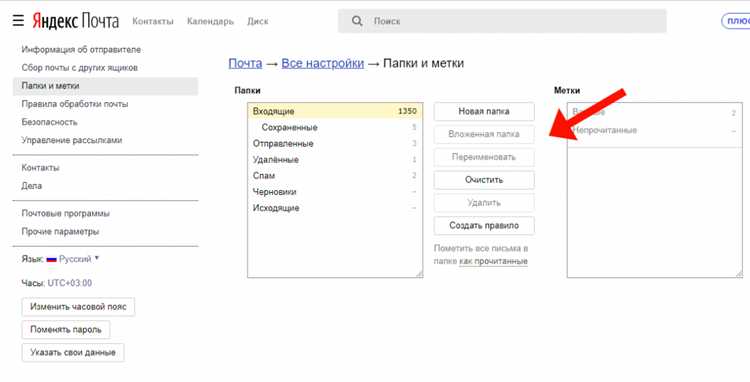Click the Новая папка button
Image resolution: width=750 pixels, height=382 pixels.
point(484,111)
